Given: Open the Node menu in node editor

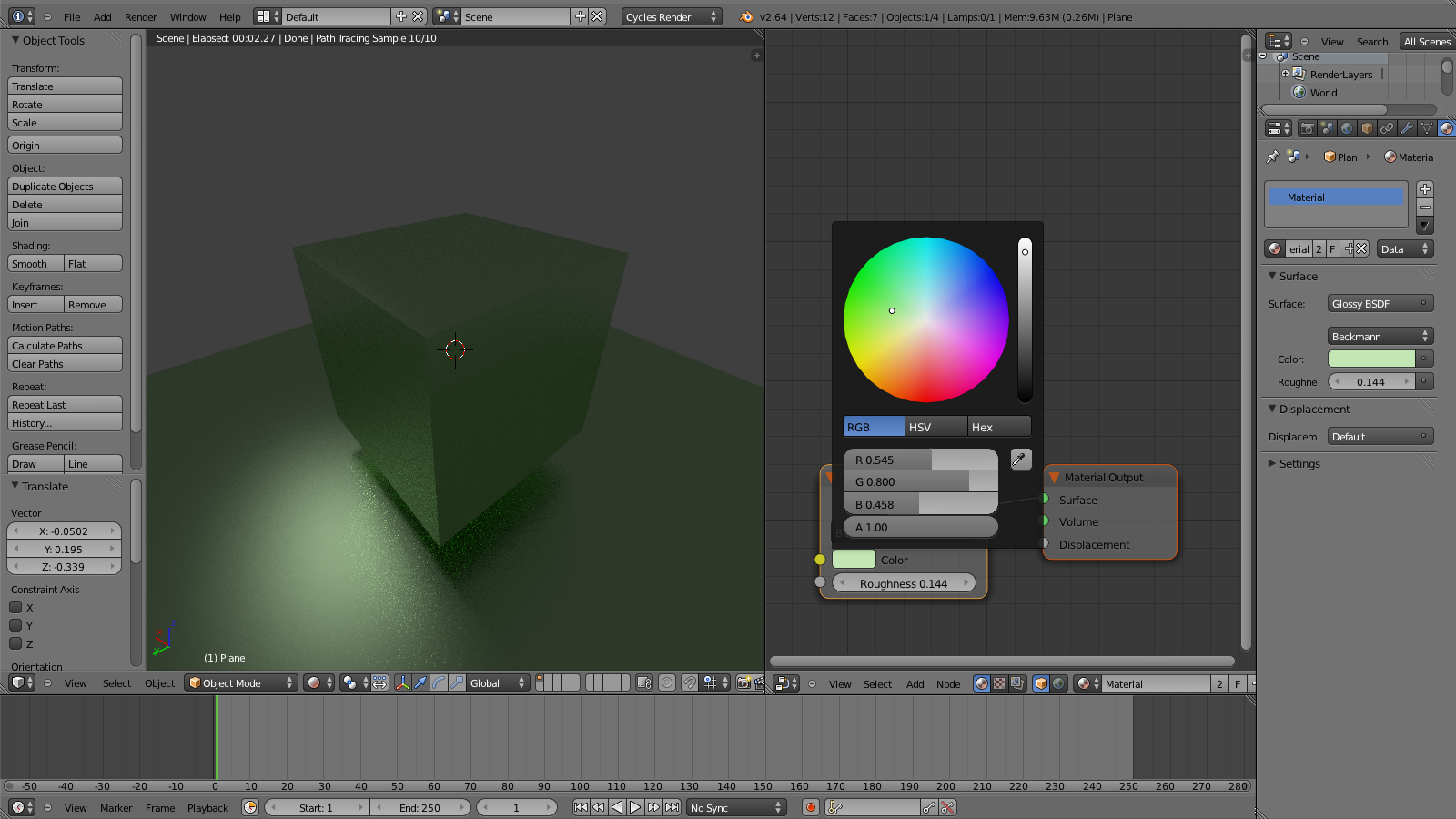Looking at the screenshot, I should (948, 683).
